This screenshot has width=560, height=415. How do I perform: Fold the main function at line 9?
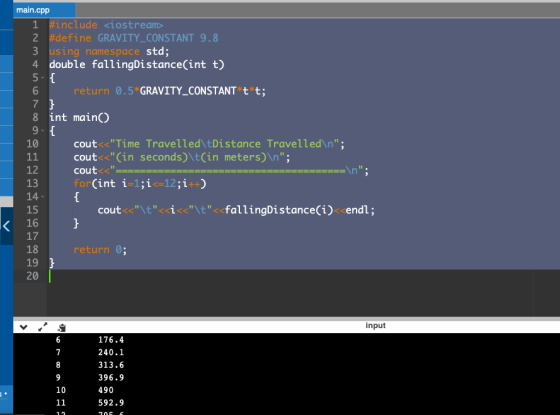42,130
